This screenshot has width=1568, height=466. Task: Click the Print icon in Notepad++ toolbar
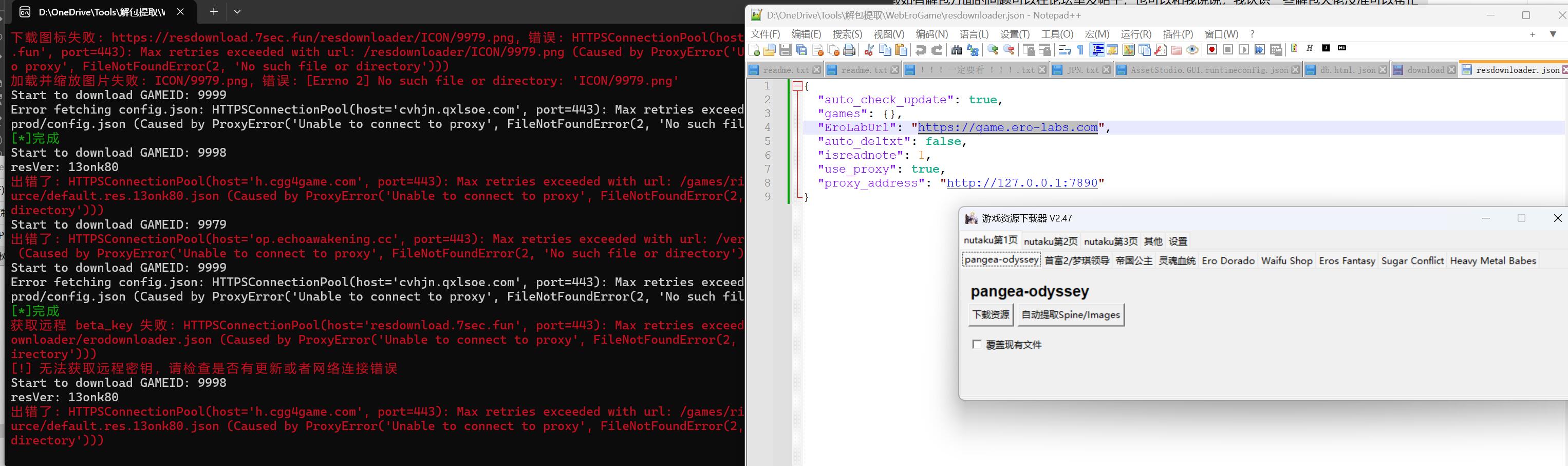(850, 50)
